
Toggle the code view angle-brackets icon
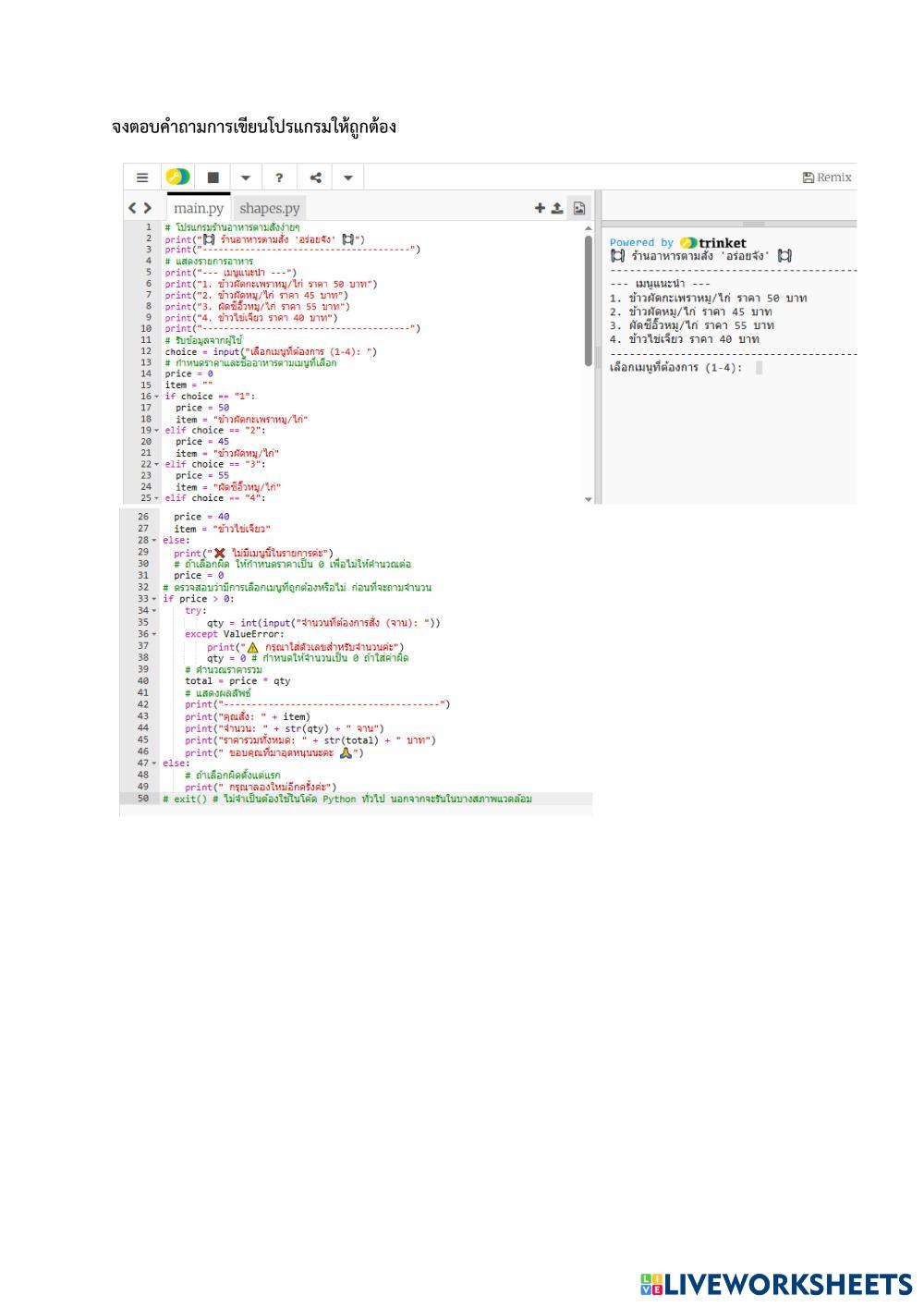tap(140, 209)
